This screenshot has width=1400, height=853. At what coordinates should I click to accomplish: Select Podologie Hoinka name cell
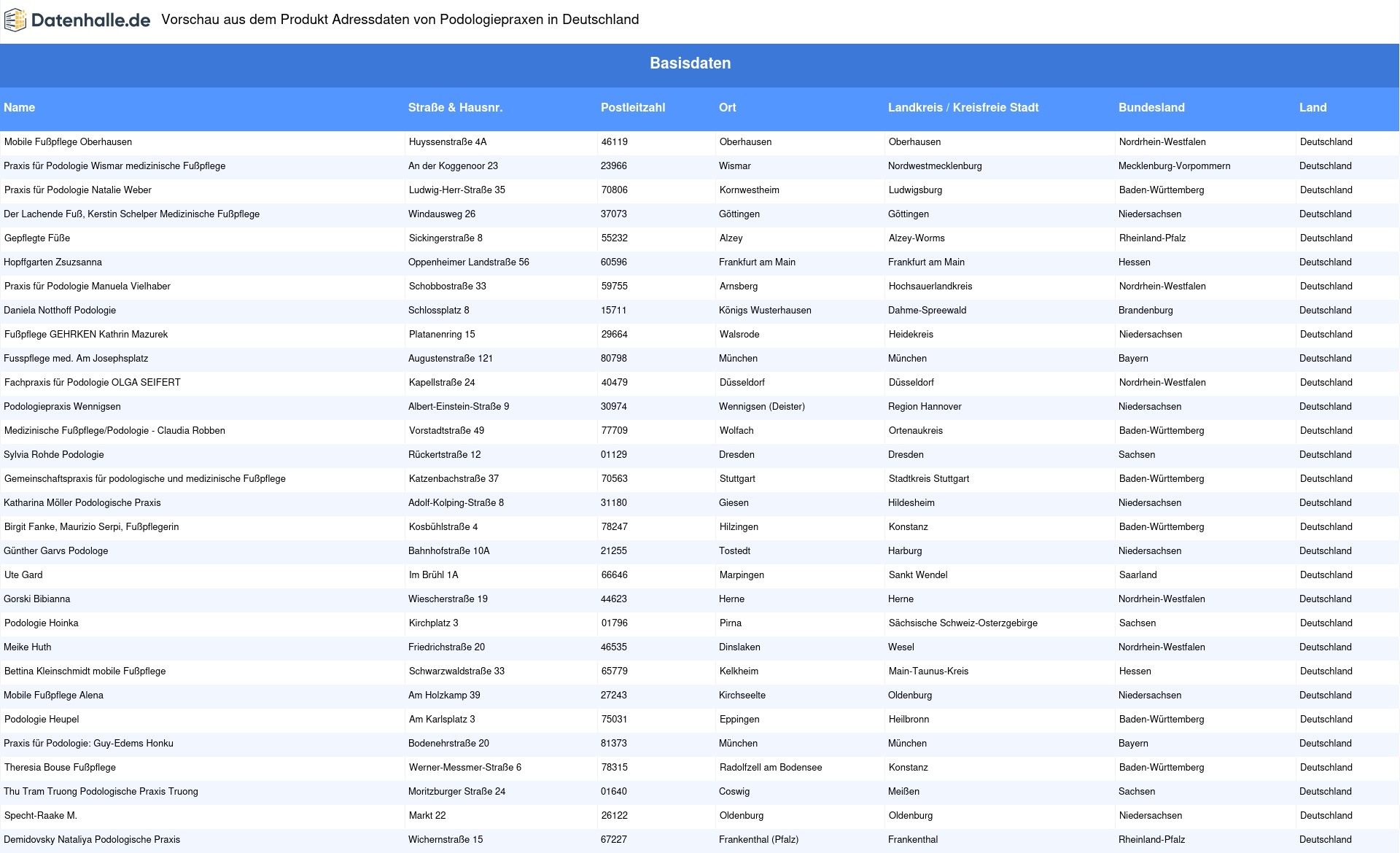point(42,623)
